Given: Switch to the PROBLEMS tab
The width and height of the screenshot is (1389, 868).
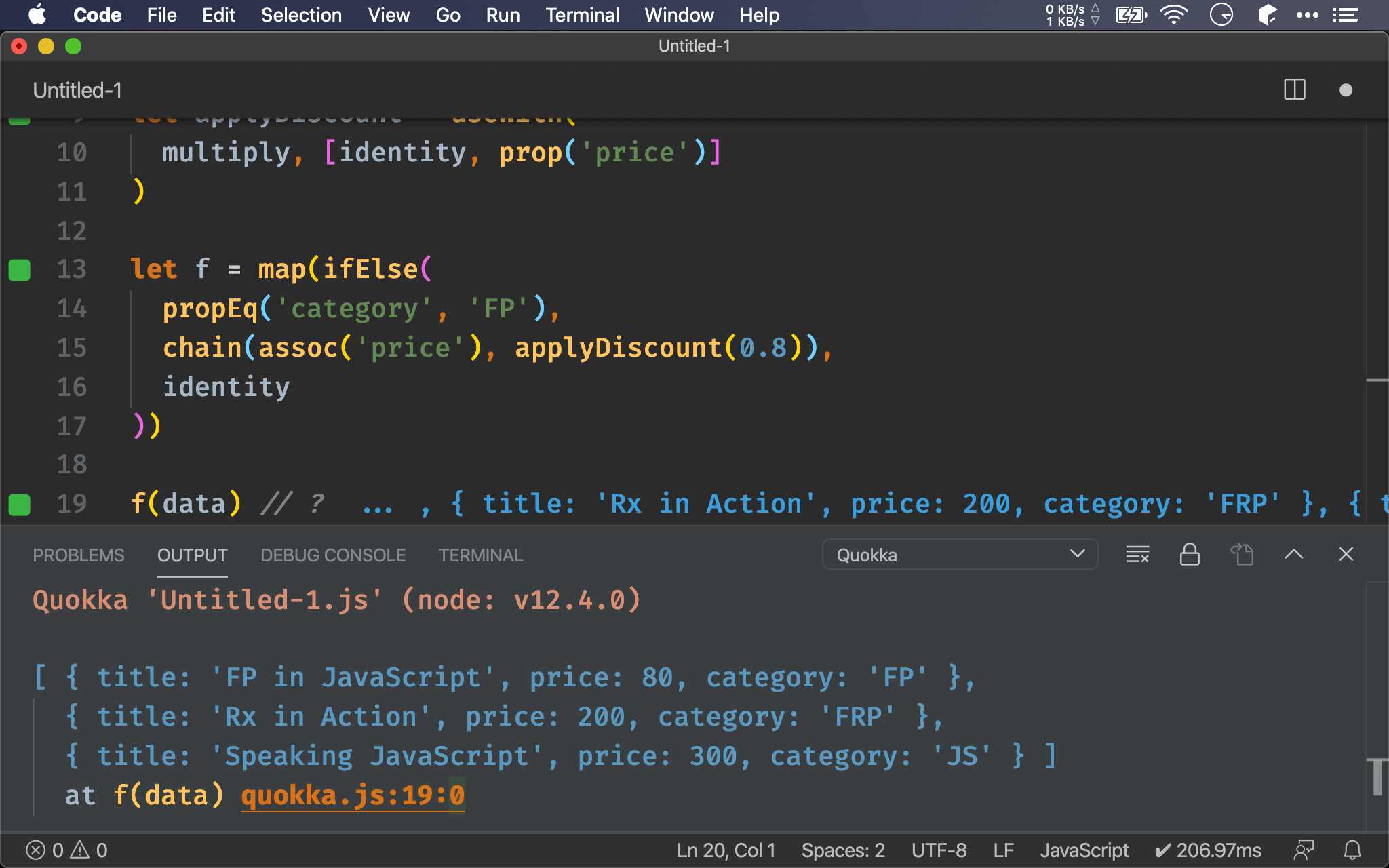Looking at the screenshot, I should pyautogui.click(x=78, y=555).
